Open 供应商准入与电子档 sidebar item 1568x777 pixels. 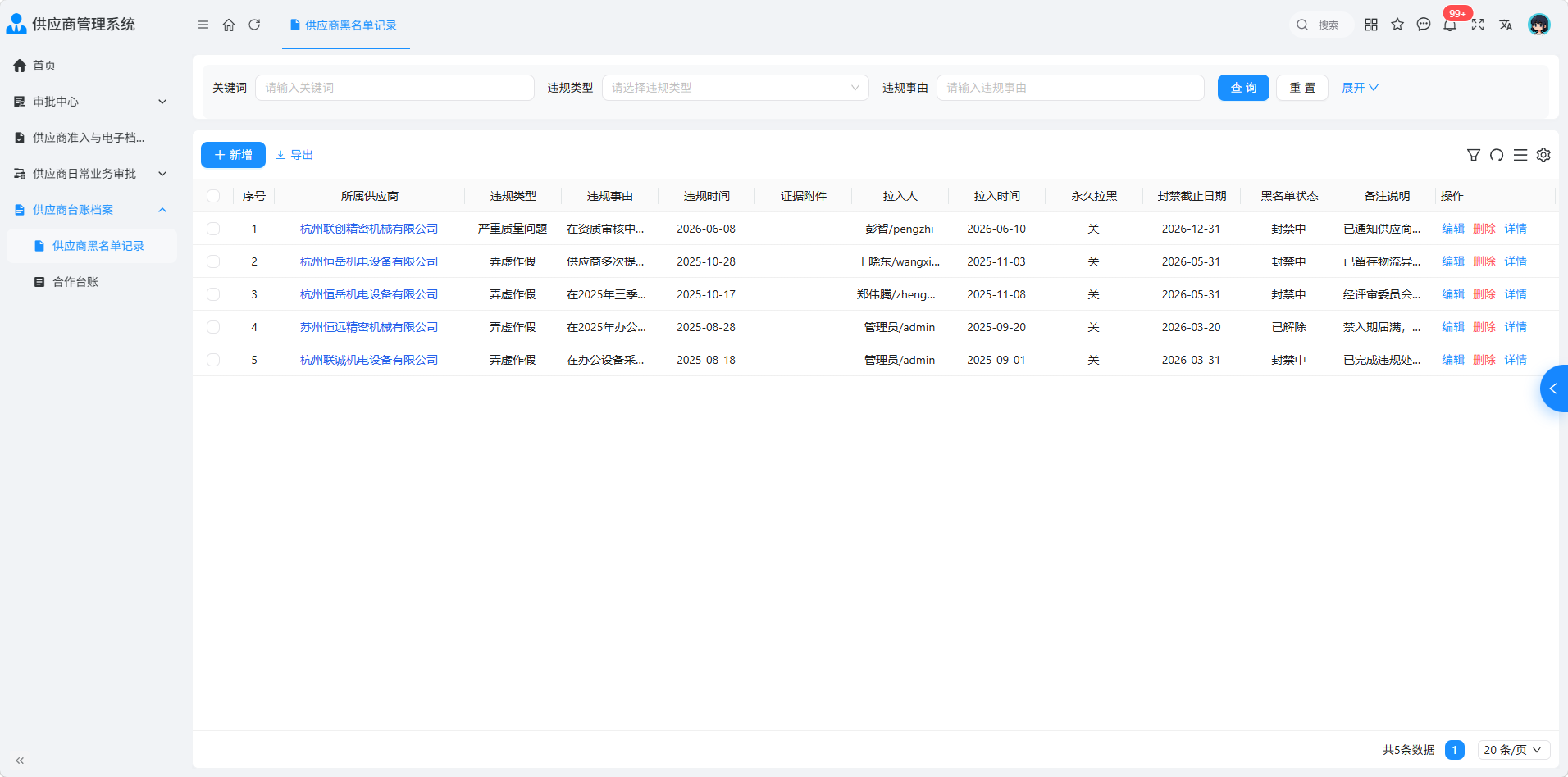click(x=90, y=138)
